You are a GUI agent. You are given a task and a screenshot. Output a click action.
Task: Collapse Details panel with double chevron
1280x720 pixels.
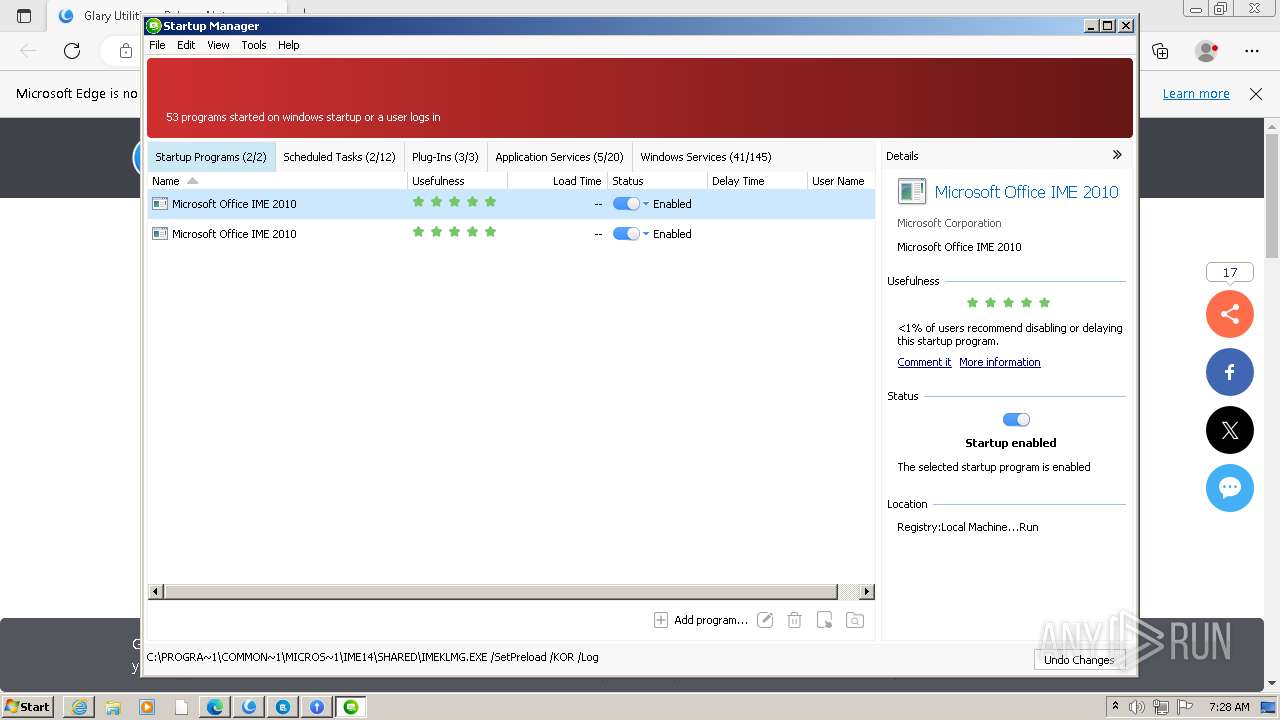(x=1117, y=155)
